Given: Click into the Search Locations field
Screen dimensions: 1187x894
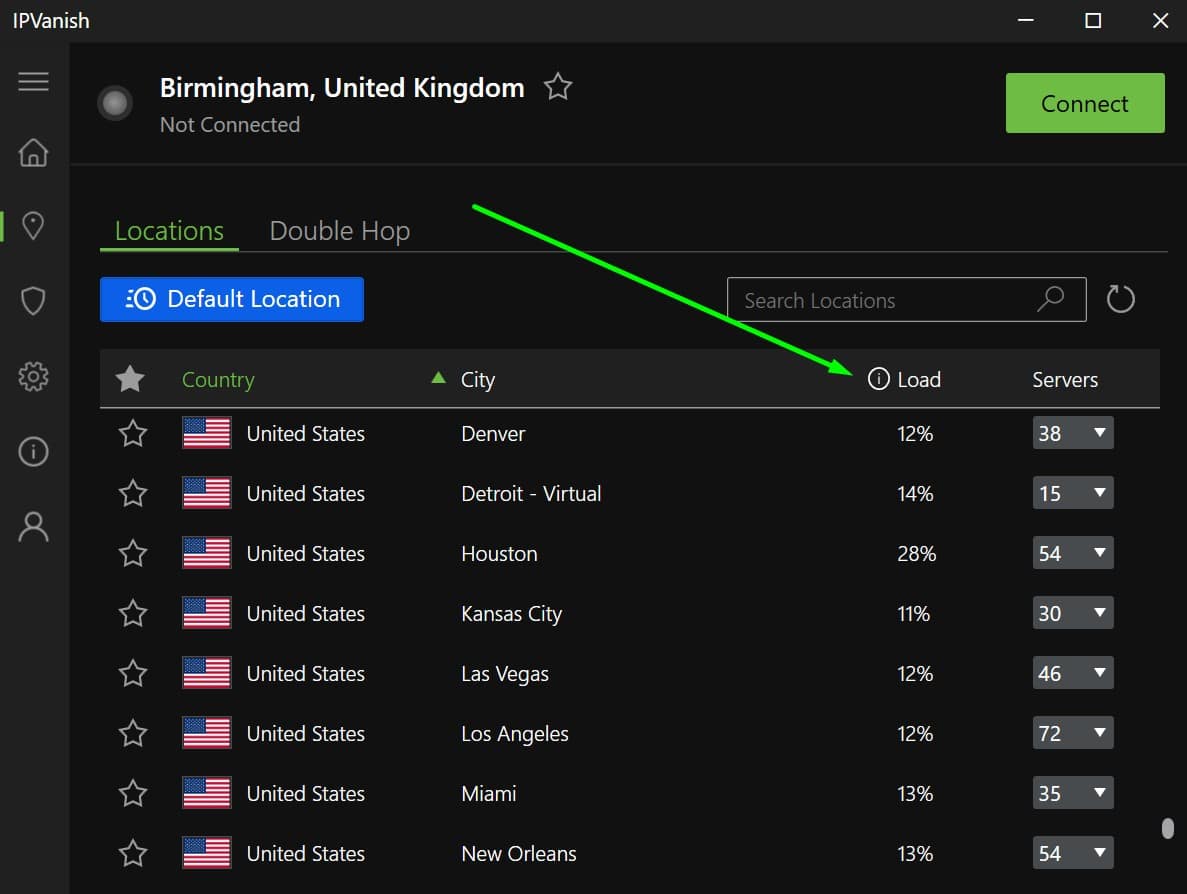Looking at the screenshot, I should coord(906,300).
